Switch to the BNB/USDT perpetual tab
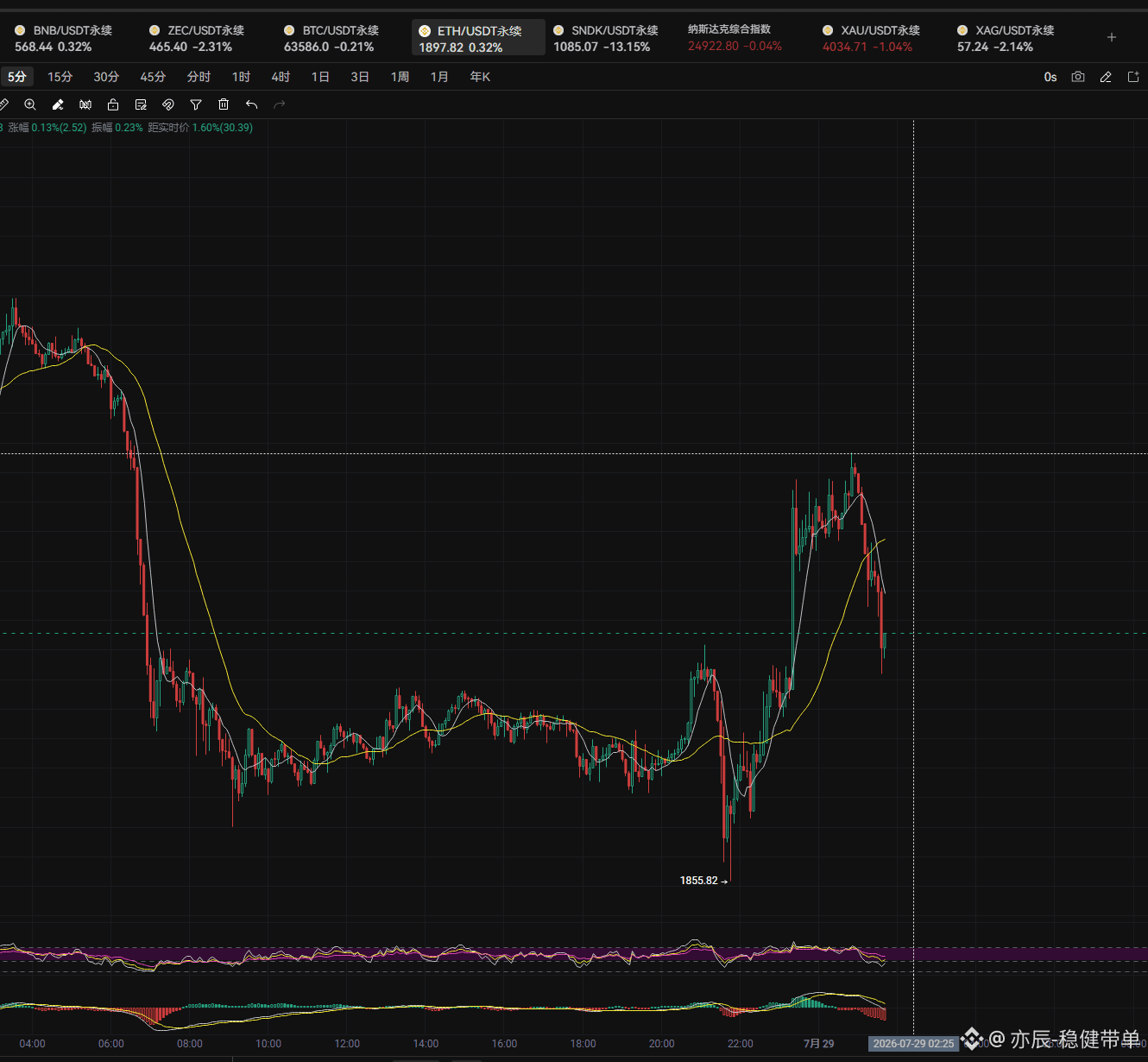The image size is (1148, 1062). click(x=64, y=38)
